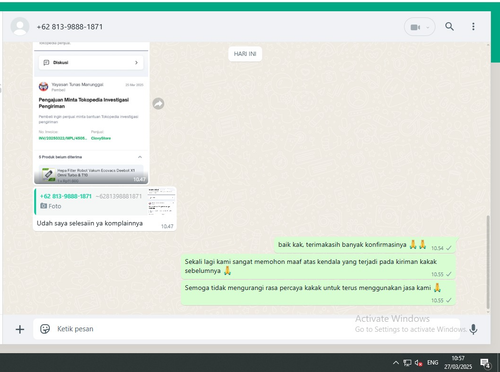Open the three-dot chat menu
The image size is (500, 372).
[473, 26]
